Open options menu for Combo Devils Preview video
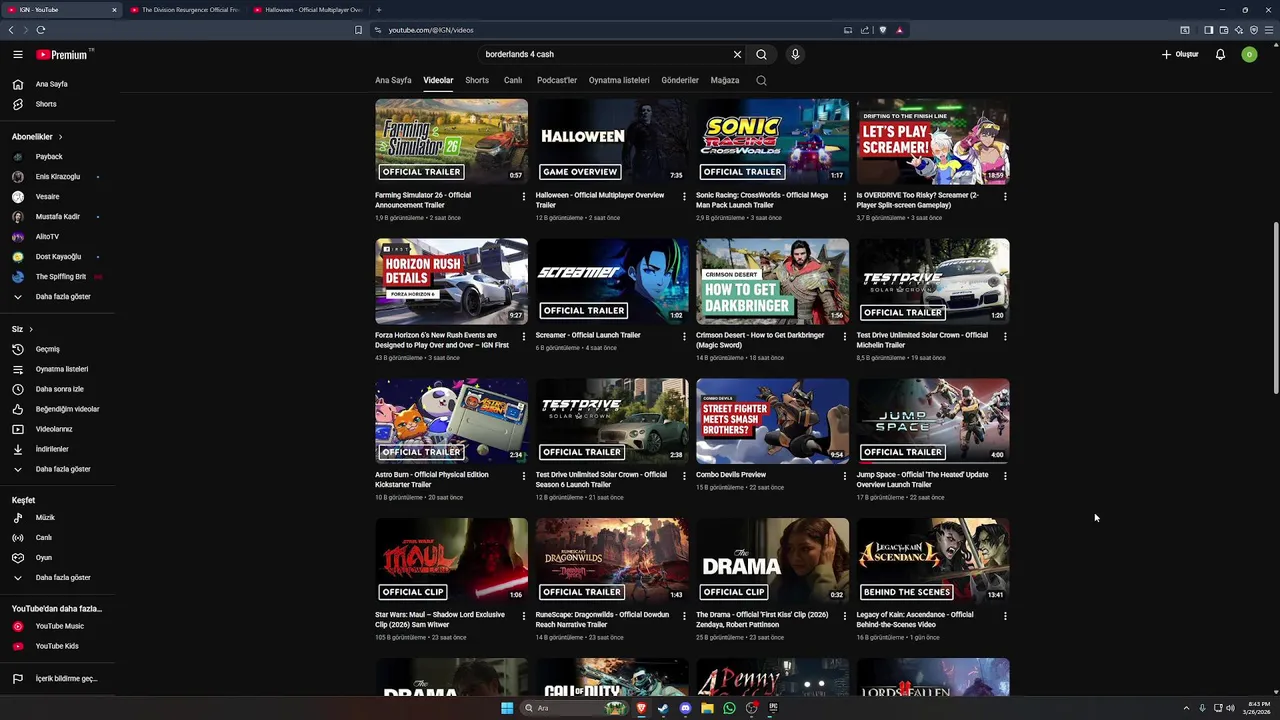Viewport: 1280px width, 720px height. tap(844, 476)
